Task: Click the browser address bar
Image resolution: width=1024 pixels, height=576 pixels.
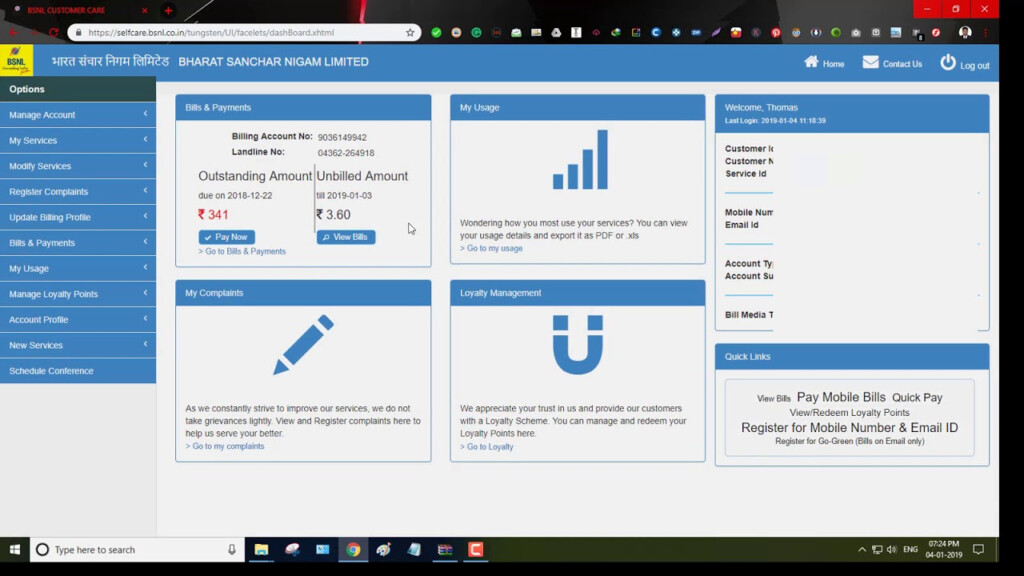Action: click(x=242, y=32)
